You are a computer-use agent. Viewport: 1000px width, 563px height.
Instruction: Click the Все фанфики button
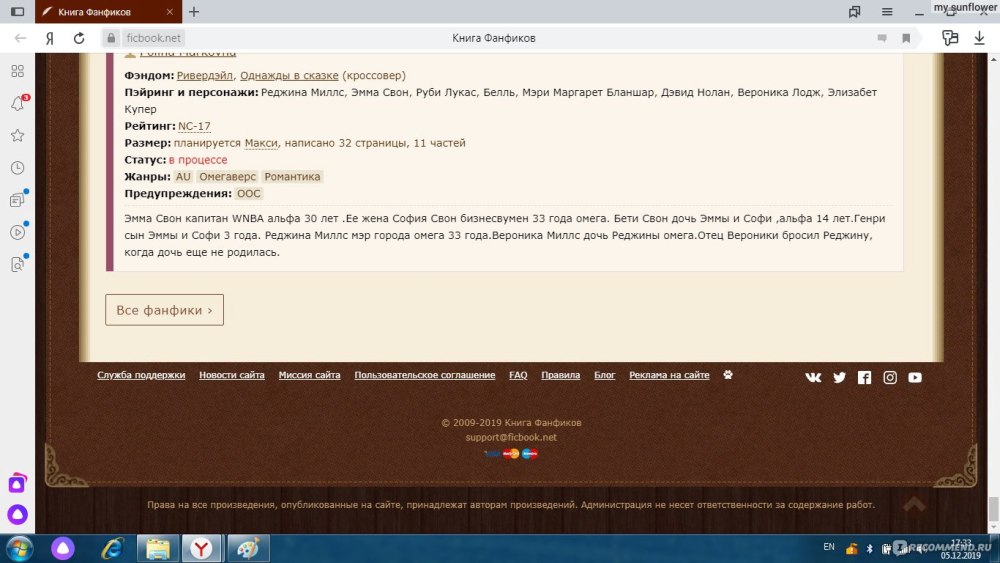click(165, 310)
